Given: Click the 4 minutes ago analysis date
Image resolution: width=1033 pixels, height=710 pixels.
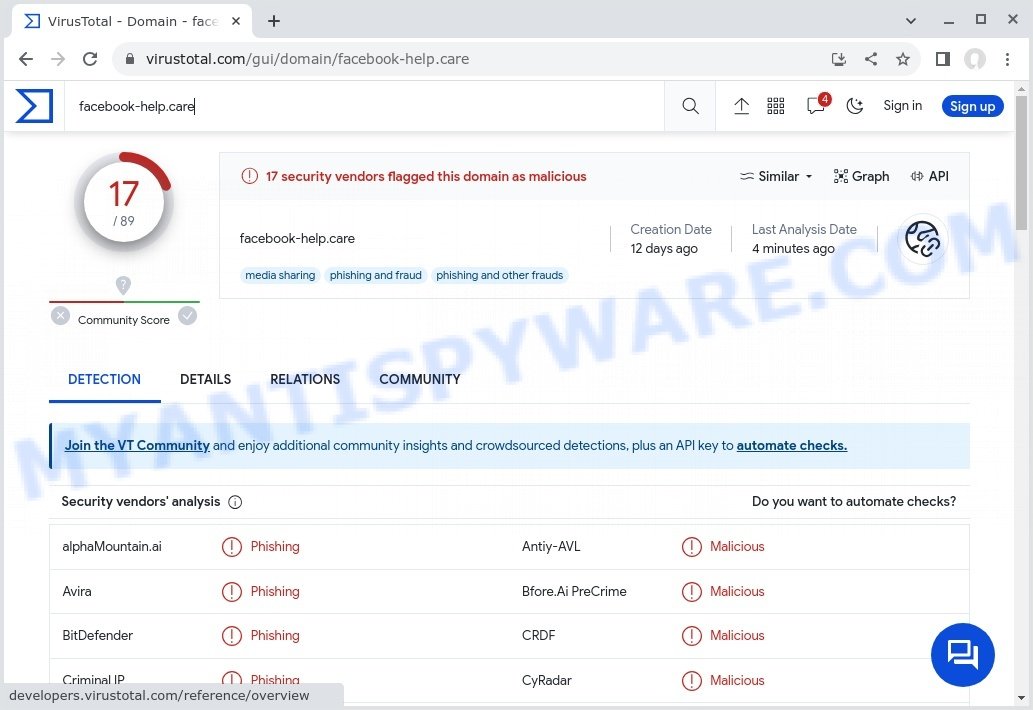Looking at the screenshot, I should click(793, 248).
